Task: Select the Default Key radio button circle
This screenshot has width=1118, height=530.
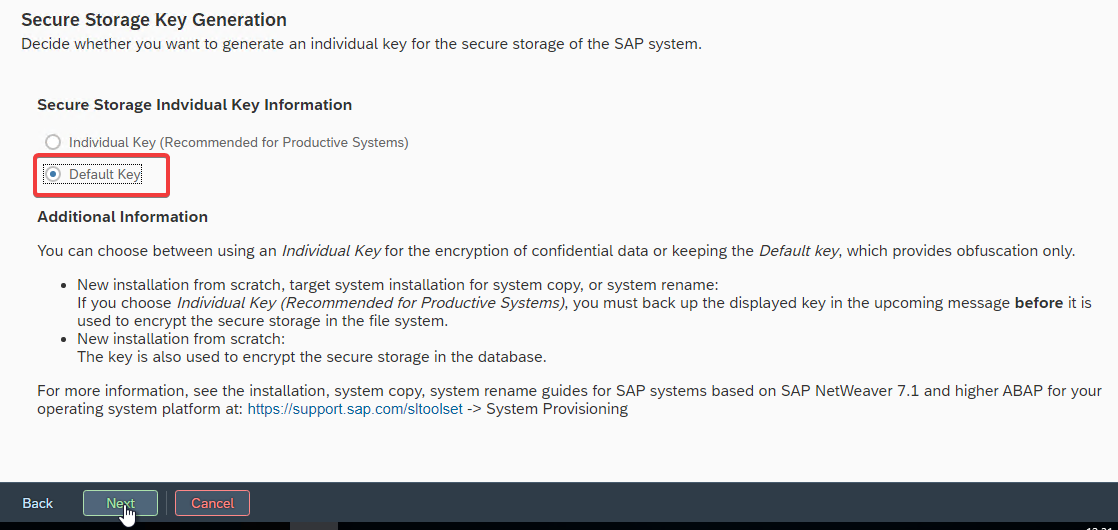Action: click(53, 175)
